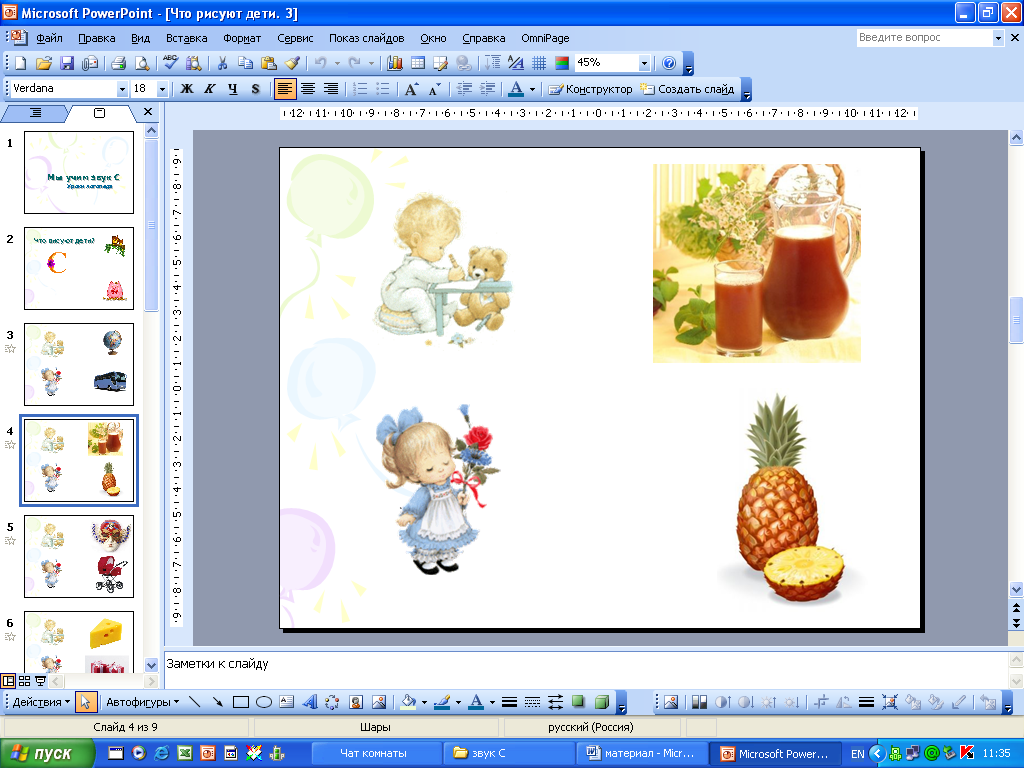This screenshot has height=768, width=1024.
Task: Switch to Outline tab in slide pane
Action: point(35,113)
